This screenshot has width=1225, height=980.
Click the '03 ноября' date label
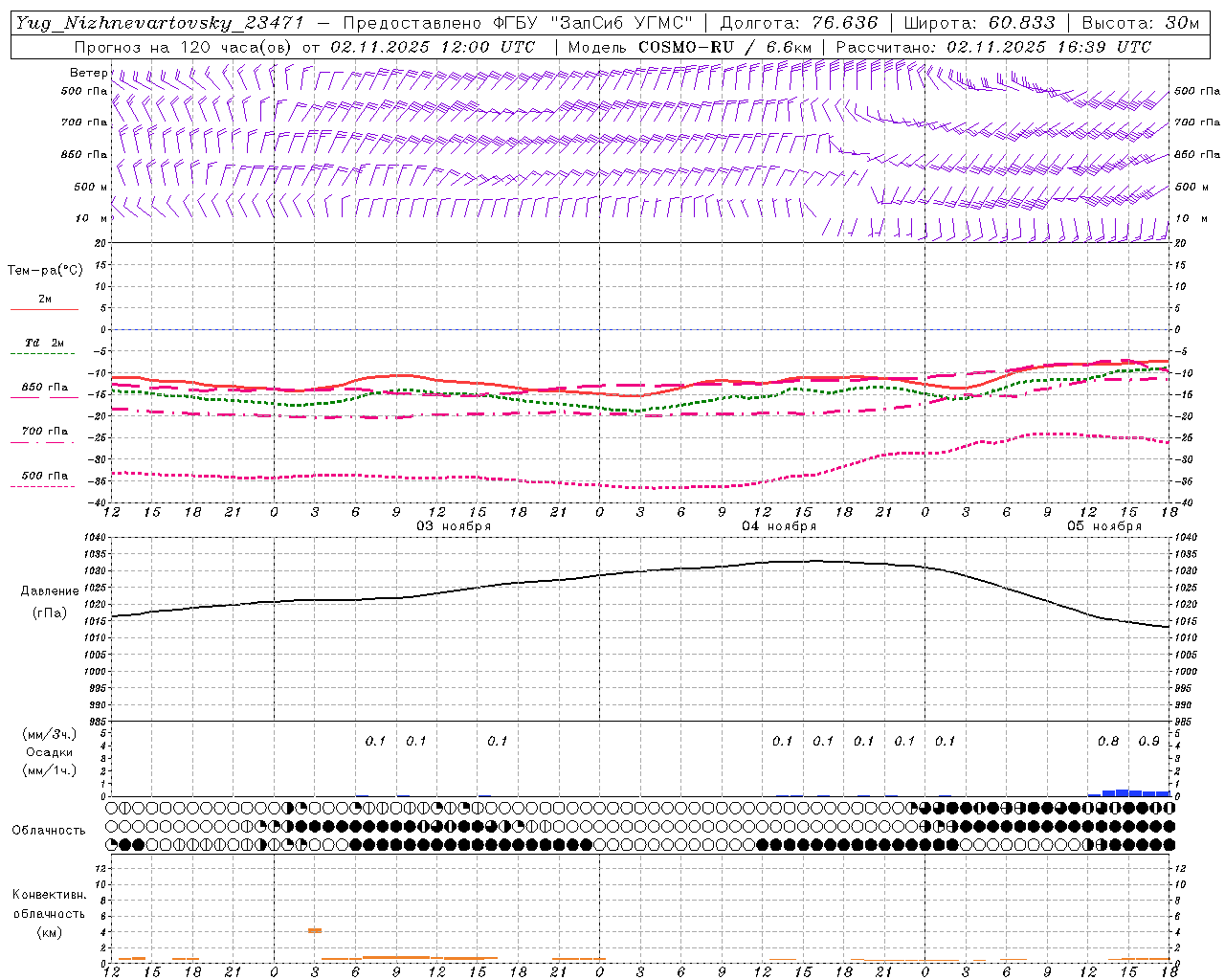pyautogui.click(x=453, y=526)
